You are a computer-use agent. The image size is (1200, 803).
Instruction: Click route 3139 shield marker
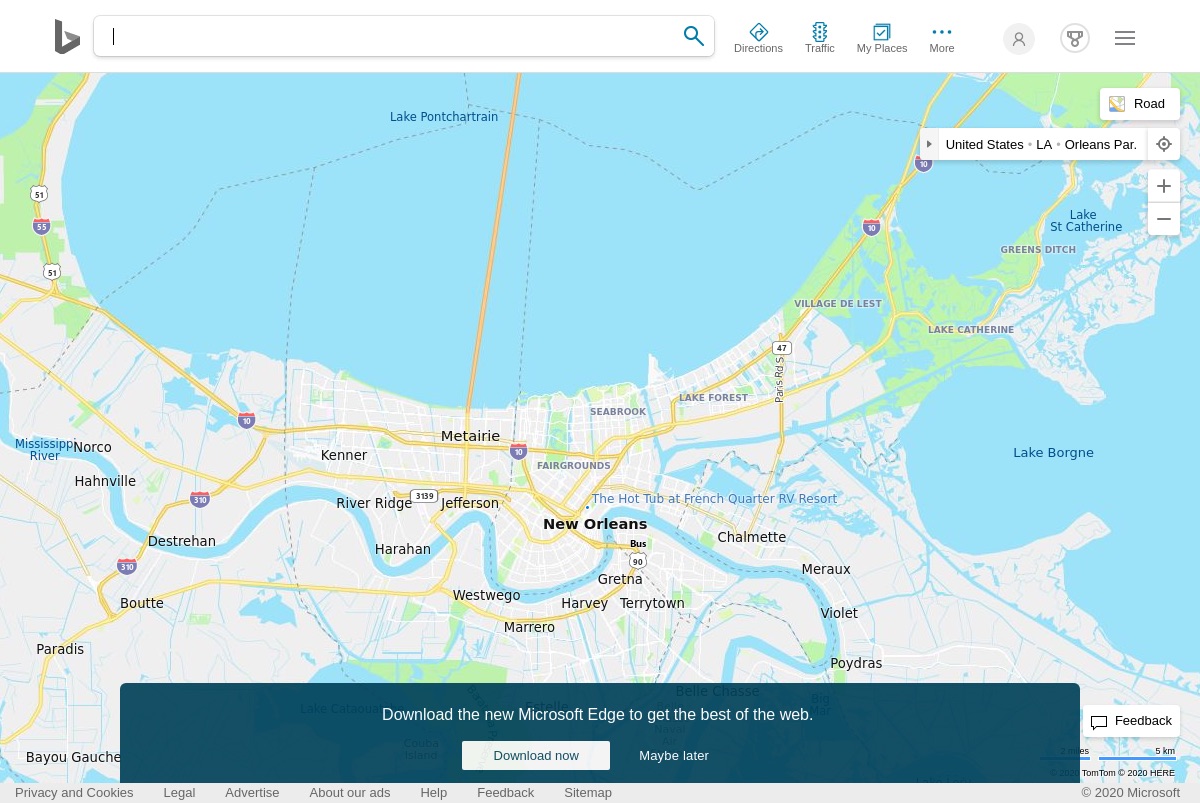click(424, 496)
